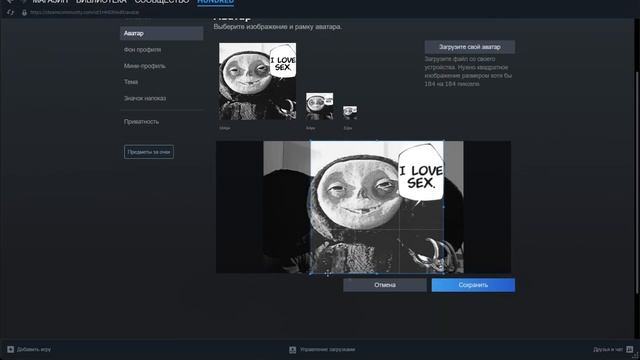Open the friends and chat icon
This screenshot has width=640, height=360.
[629, 349]
